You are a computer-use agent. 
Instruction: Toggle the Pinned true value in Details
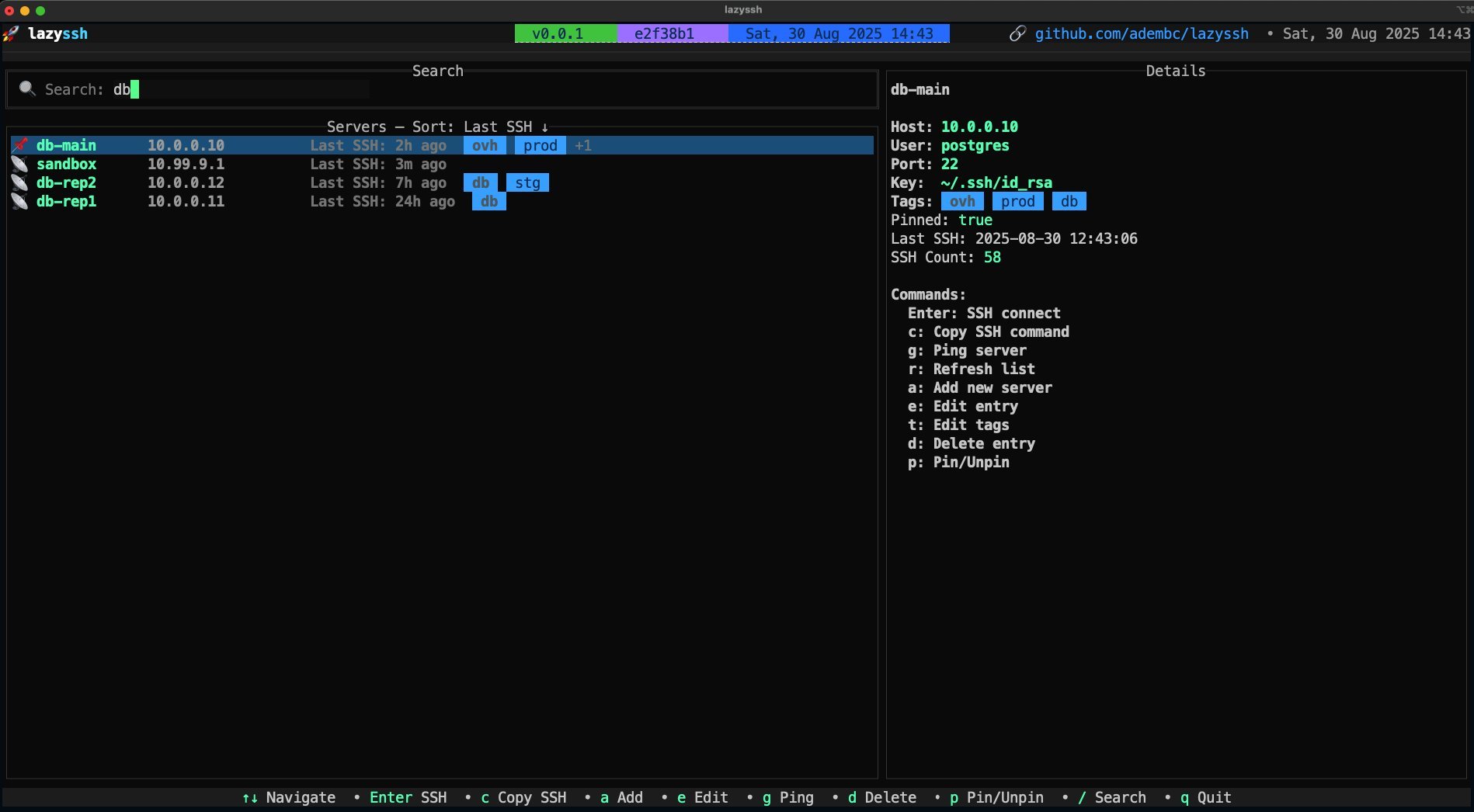pyautogui.click(x=975, y=220)
